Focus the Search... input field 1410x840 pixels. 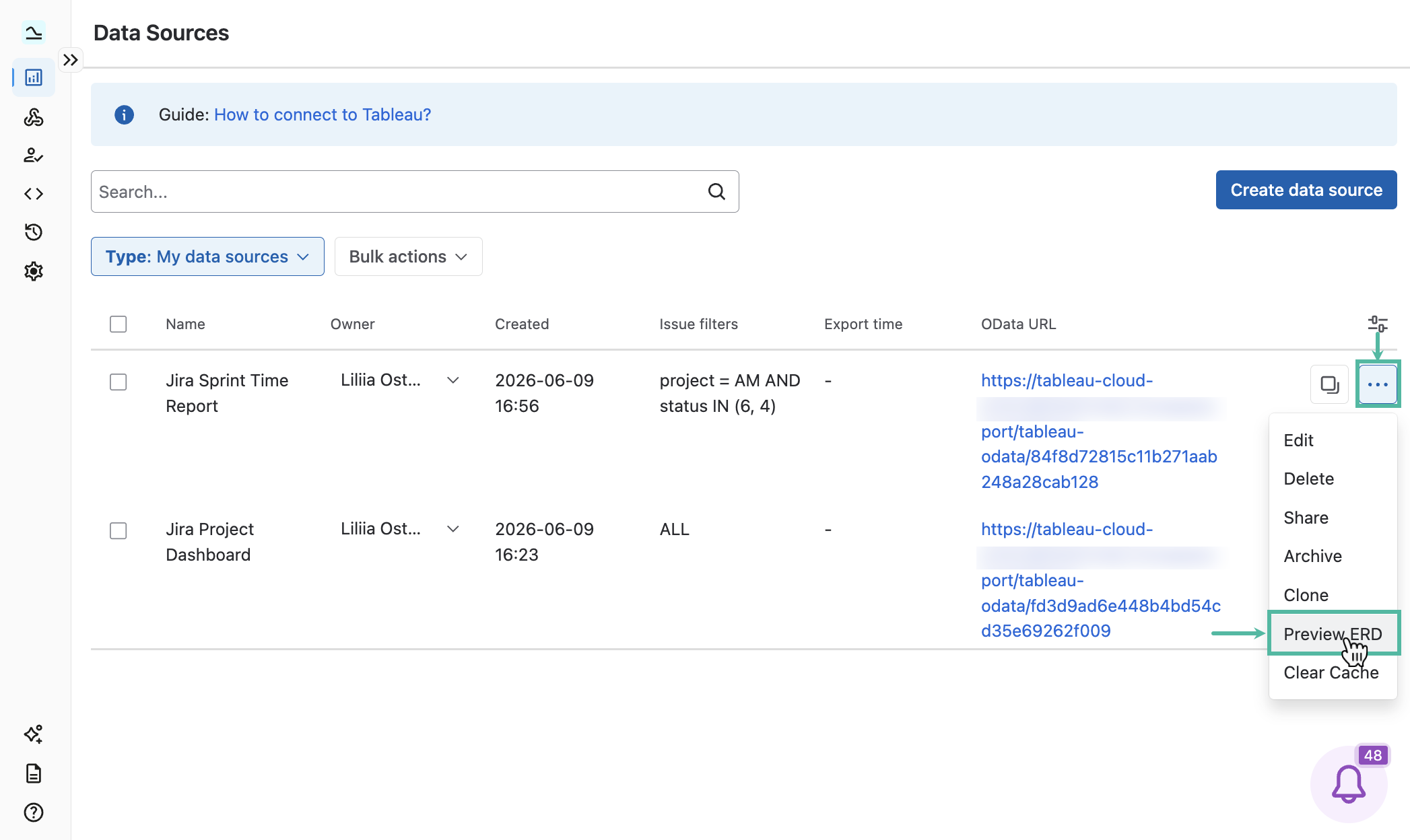(415, 192)
